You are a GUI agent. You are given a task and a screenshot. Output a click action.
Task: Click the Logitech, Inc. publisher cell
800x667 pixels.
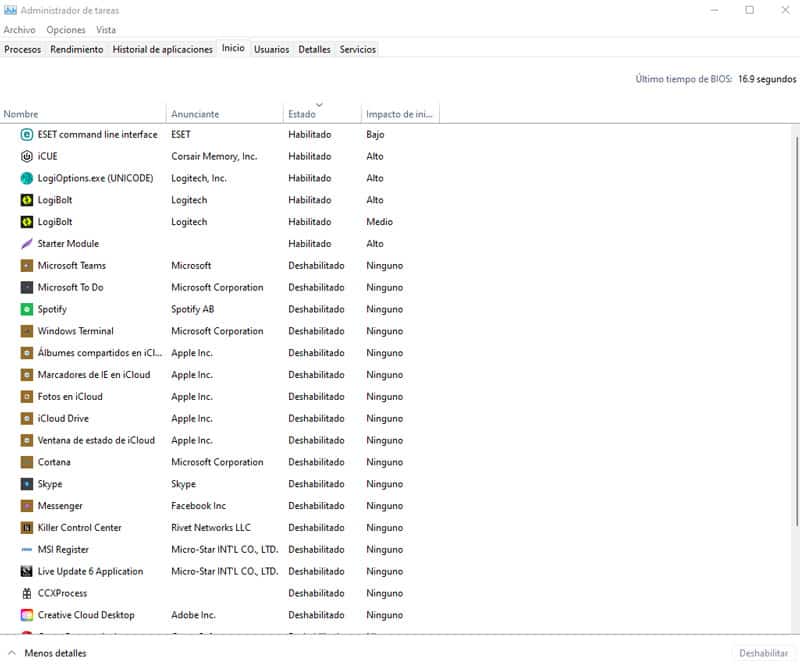[x=199, y=179]
